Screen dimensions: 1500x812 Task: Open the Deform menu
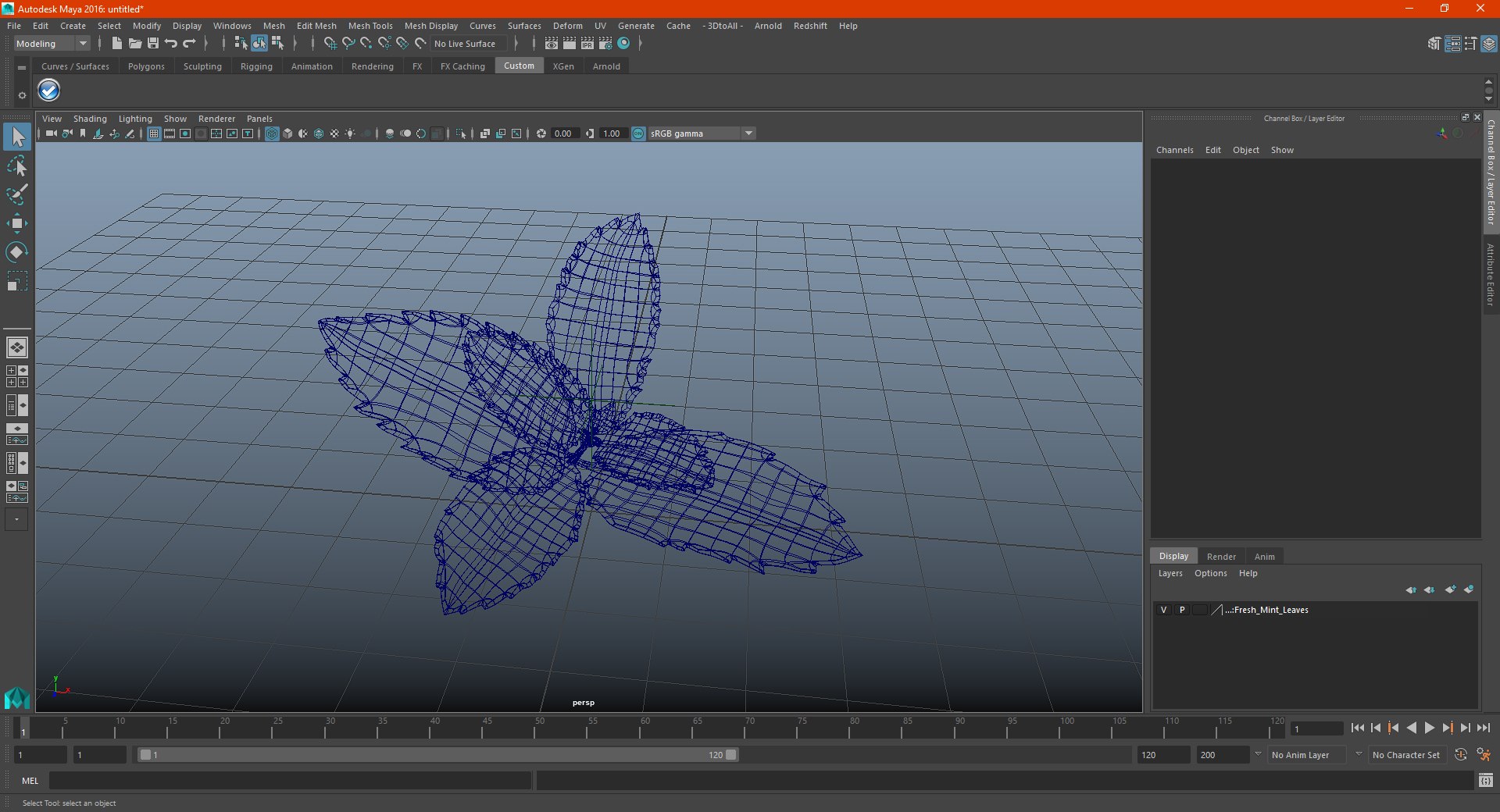pos(568,26)
